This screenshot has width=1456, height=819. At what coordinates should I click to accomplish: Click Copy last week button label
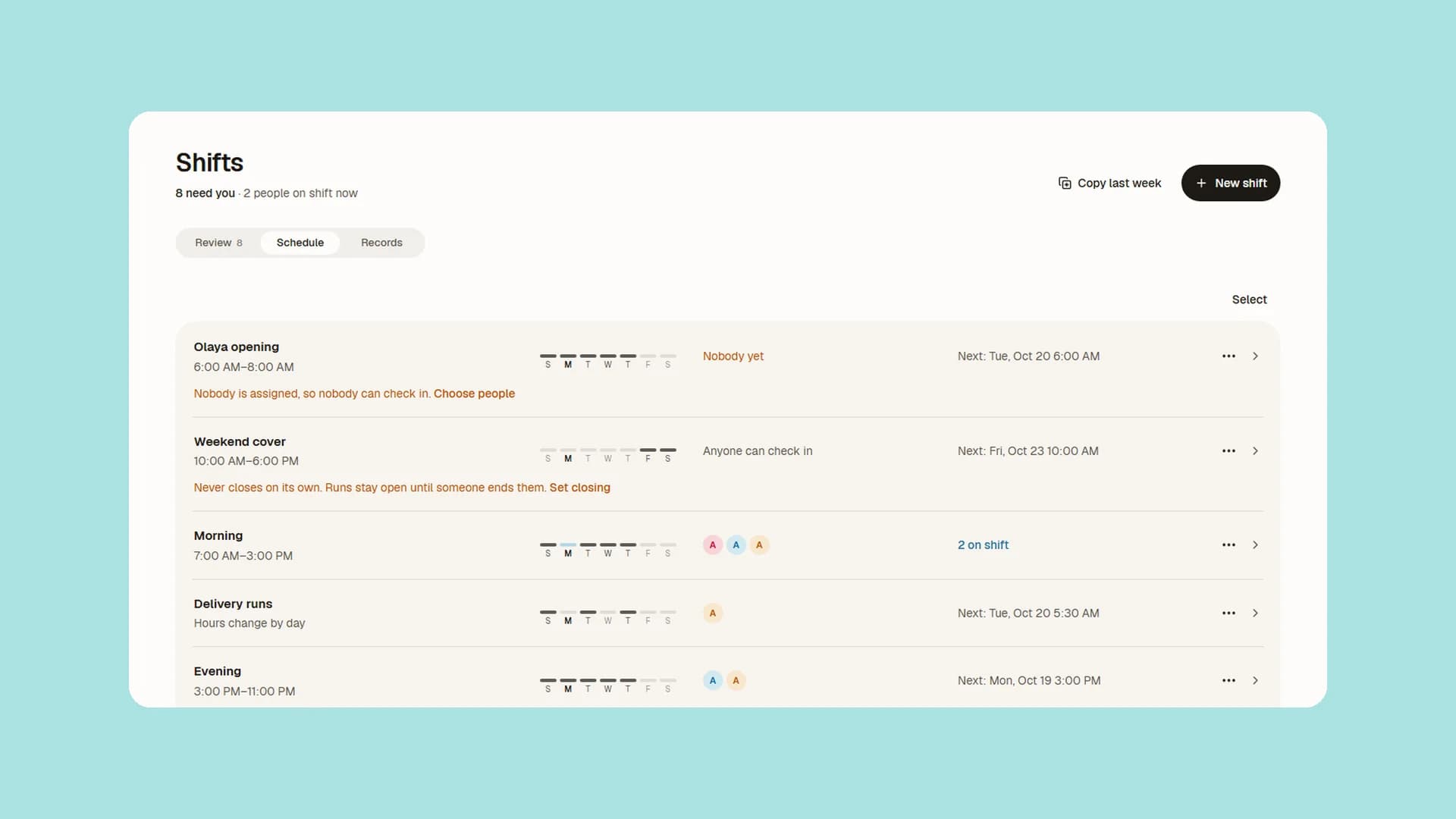point(1119,184)
